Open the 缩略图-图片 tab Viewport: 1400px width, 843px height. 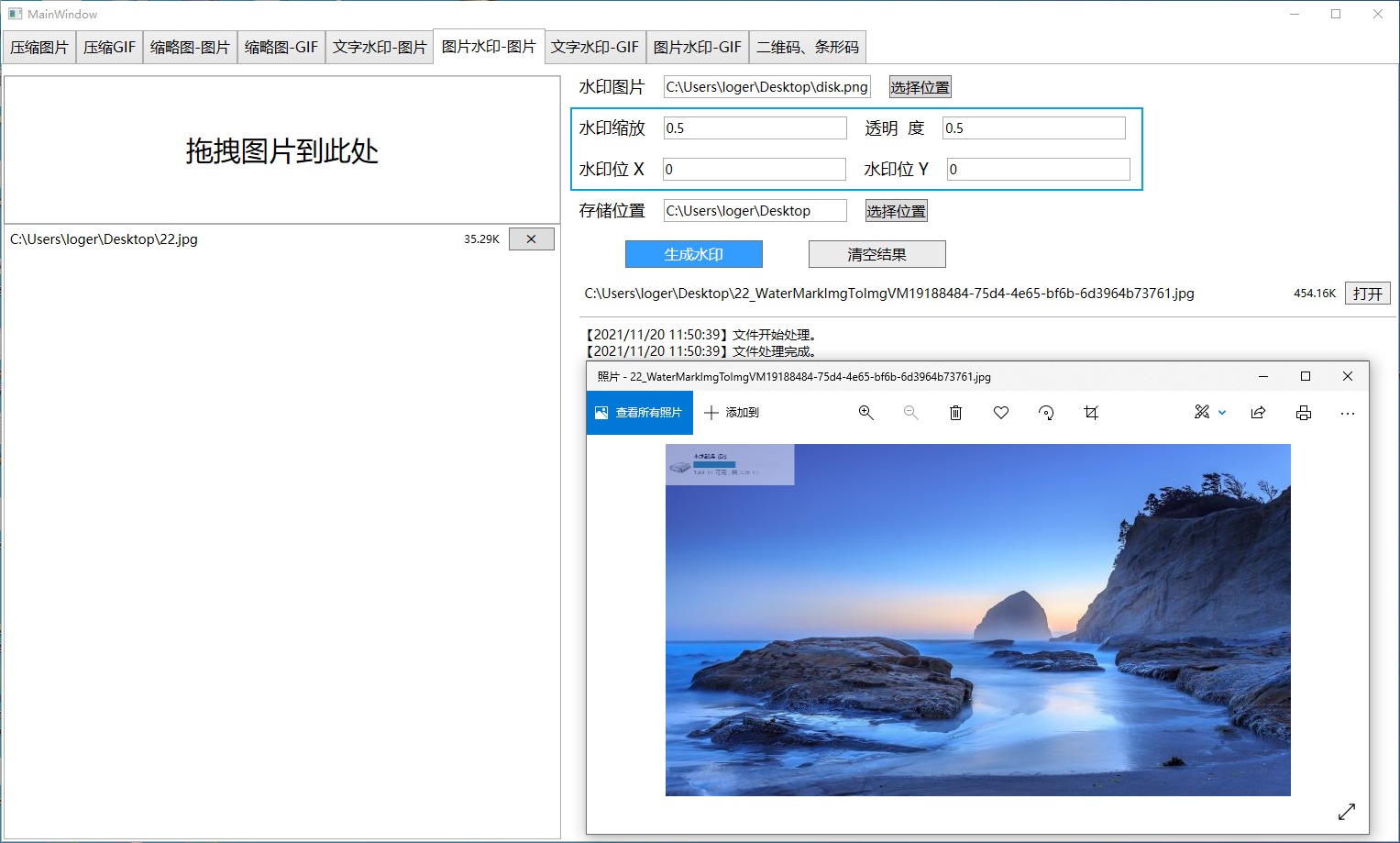(190, 47)
